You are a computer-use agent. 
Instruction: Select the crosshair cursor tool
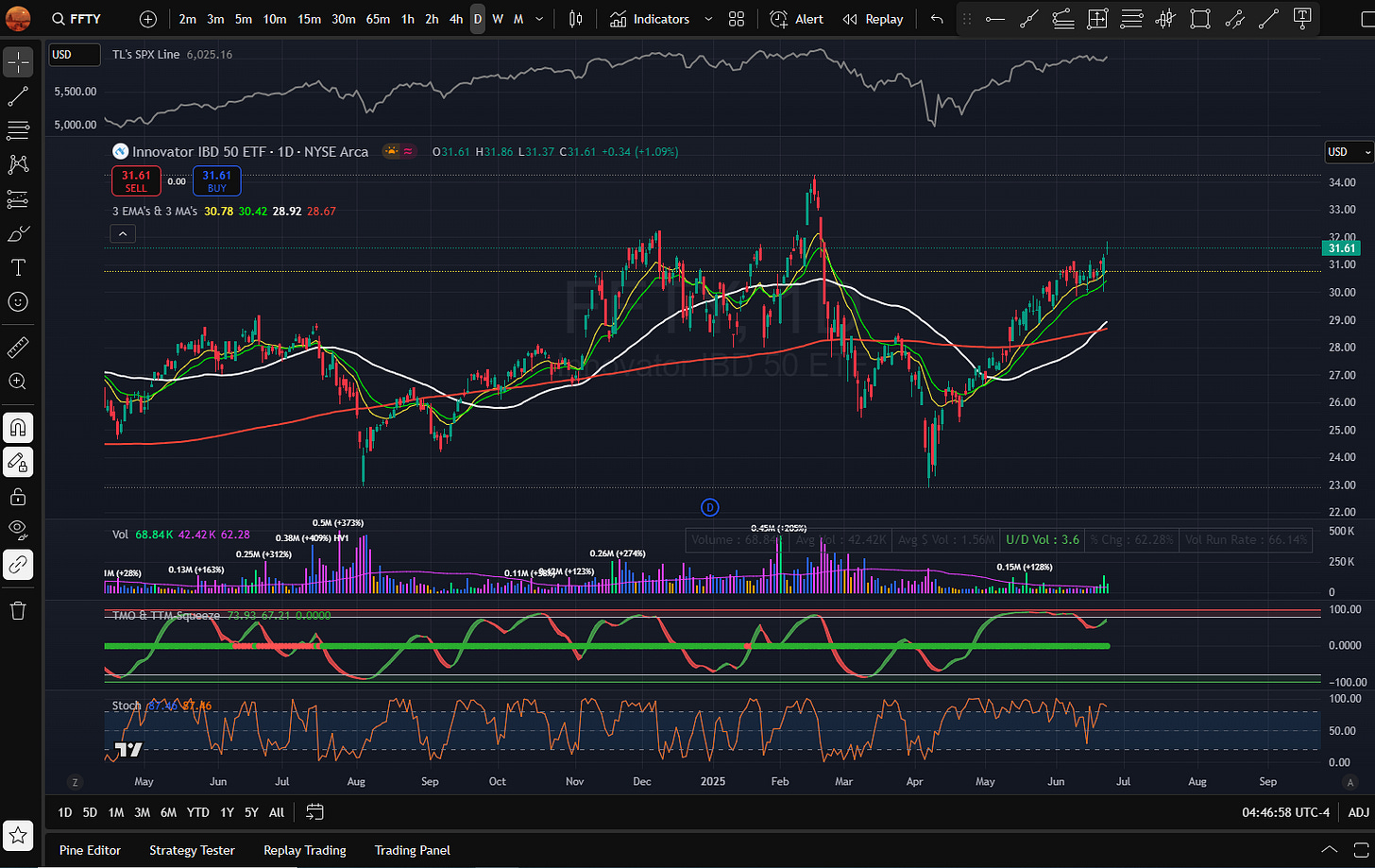(18, 61)
